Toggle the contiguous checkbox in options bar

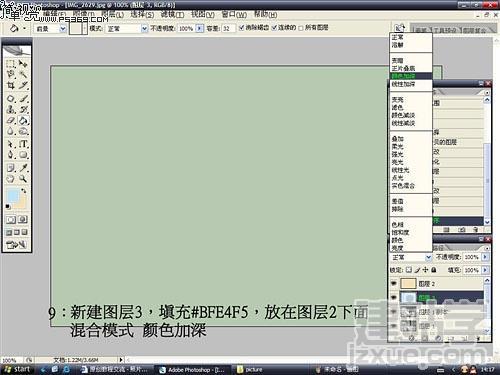tap(274, 28)
